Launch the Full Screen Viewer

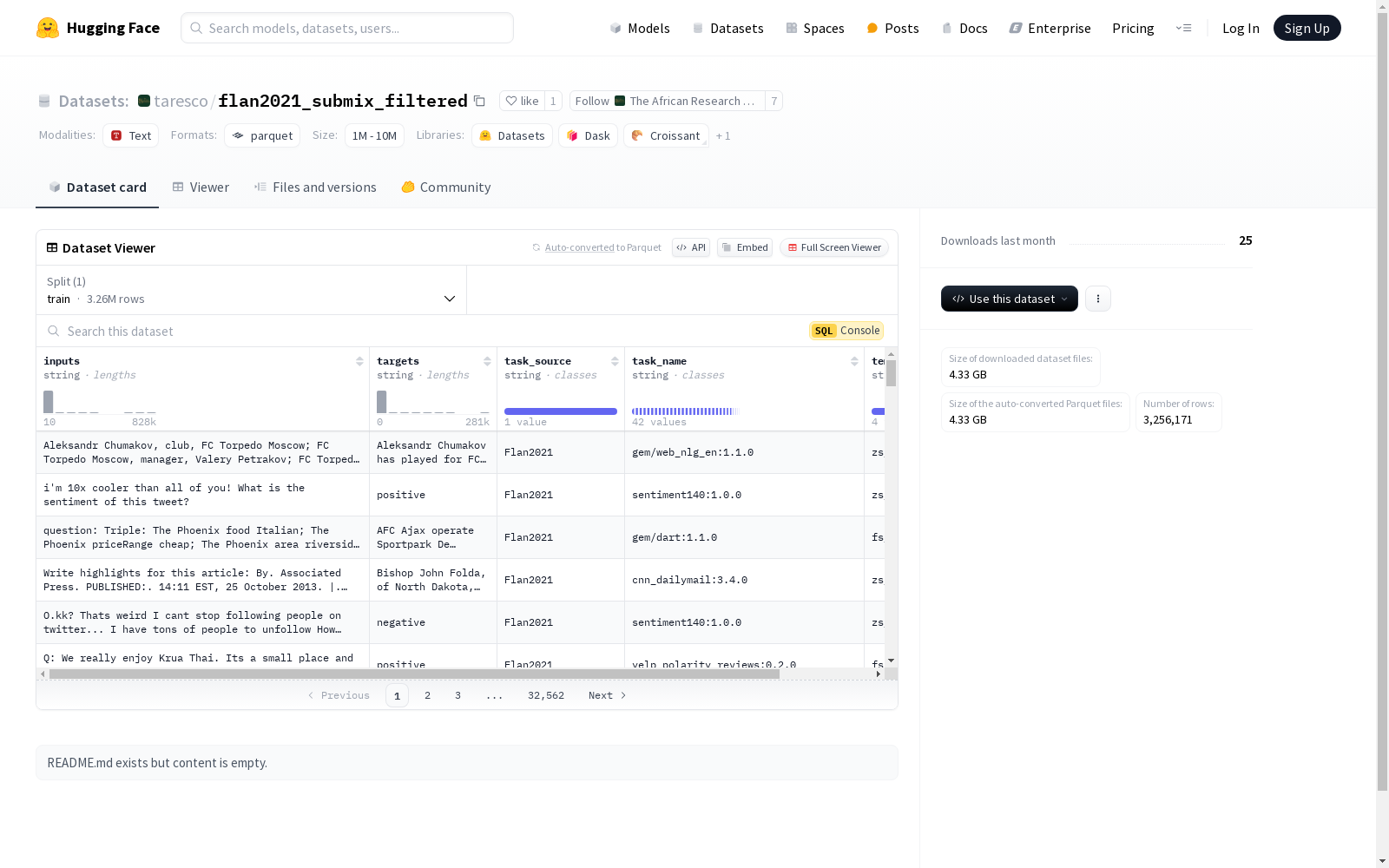(x=834, y=247)
